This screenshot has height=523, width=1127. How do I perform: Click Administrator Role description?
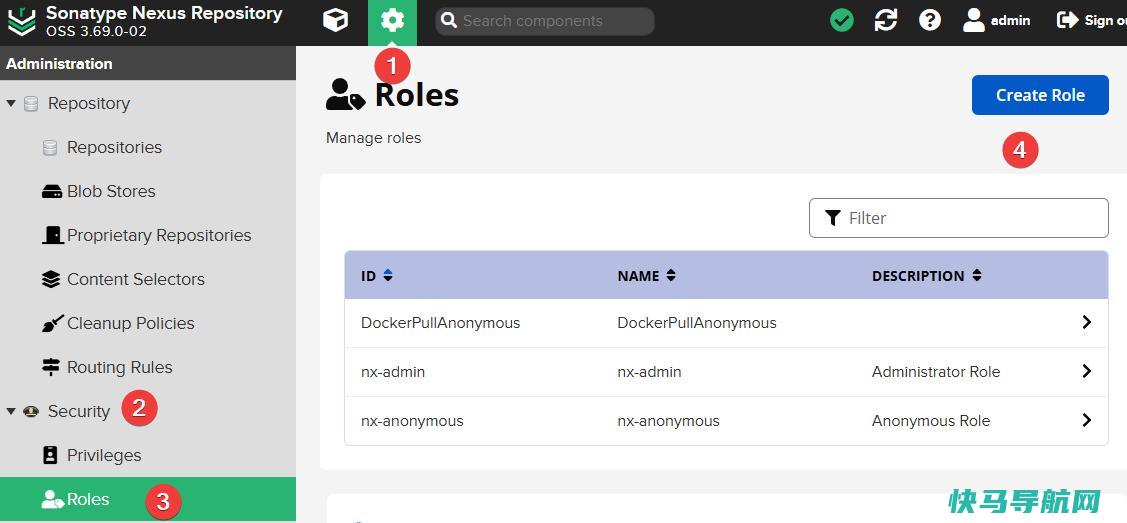tap(936, 372)
